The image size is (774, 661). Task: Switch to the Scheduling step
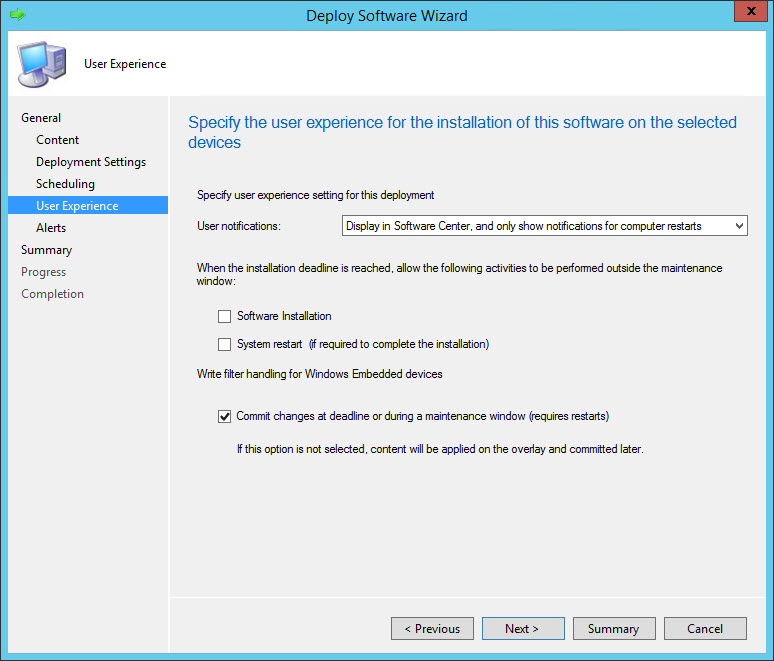click(x=66, y=184)
